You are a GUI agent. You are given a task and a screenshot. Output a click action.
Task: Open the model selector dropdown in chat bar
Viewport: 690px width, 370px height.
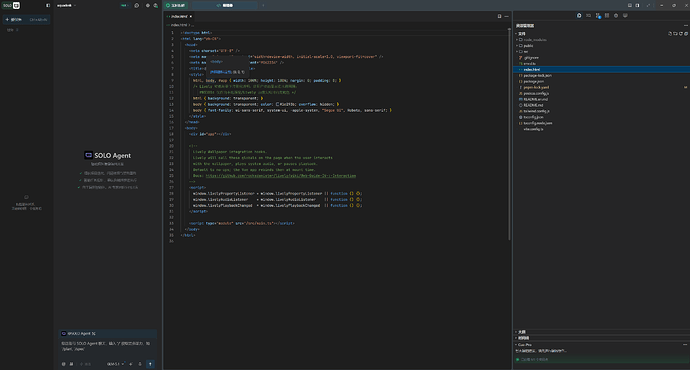tap(115, 364)
